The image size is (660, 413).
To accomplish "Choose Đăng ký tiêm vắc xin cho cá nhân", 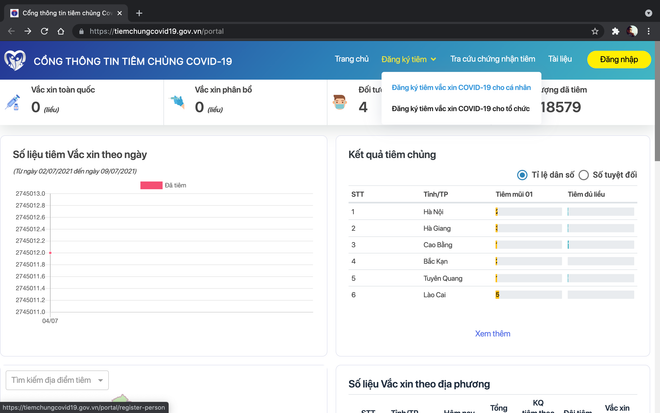I will pyautogui.click(x=460, y=88).
